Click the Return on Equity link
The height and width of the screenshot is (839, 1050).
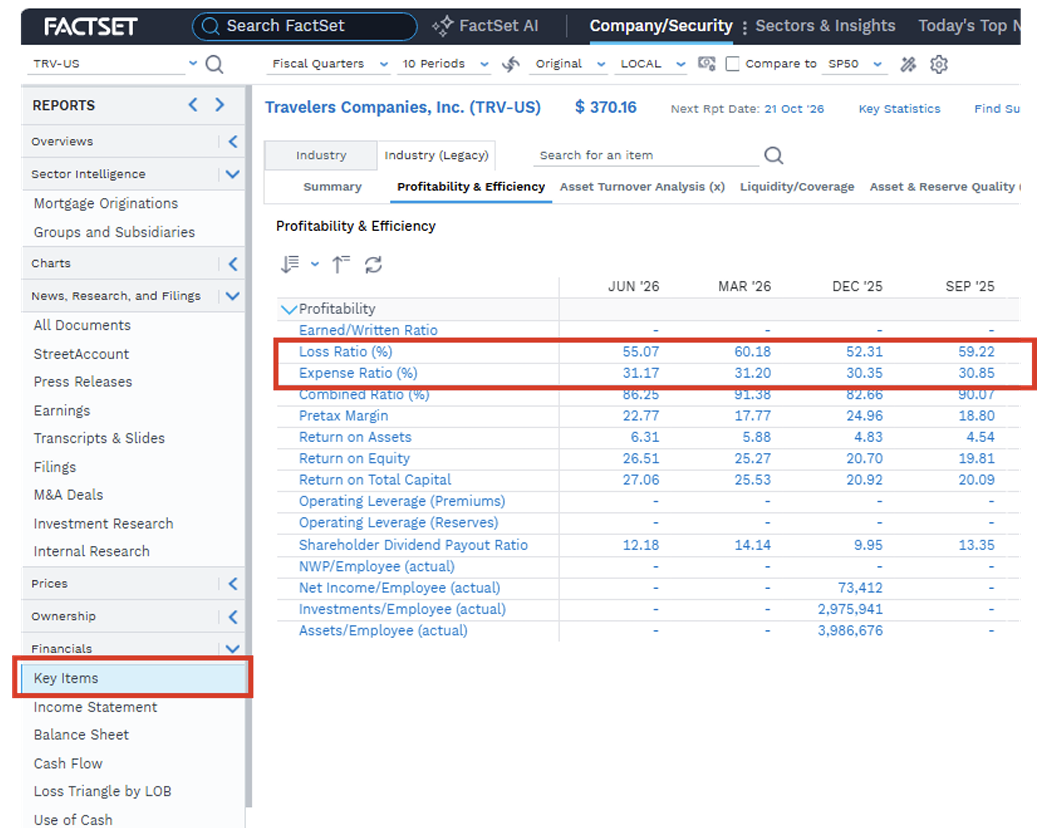point(354,459)
